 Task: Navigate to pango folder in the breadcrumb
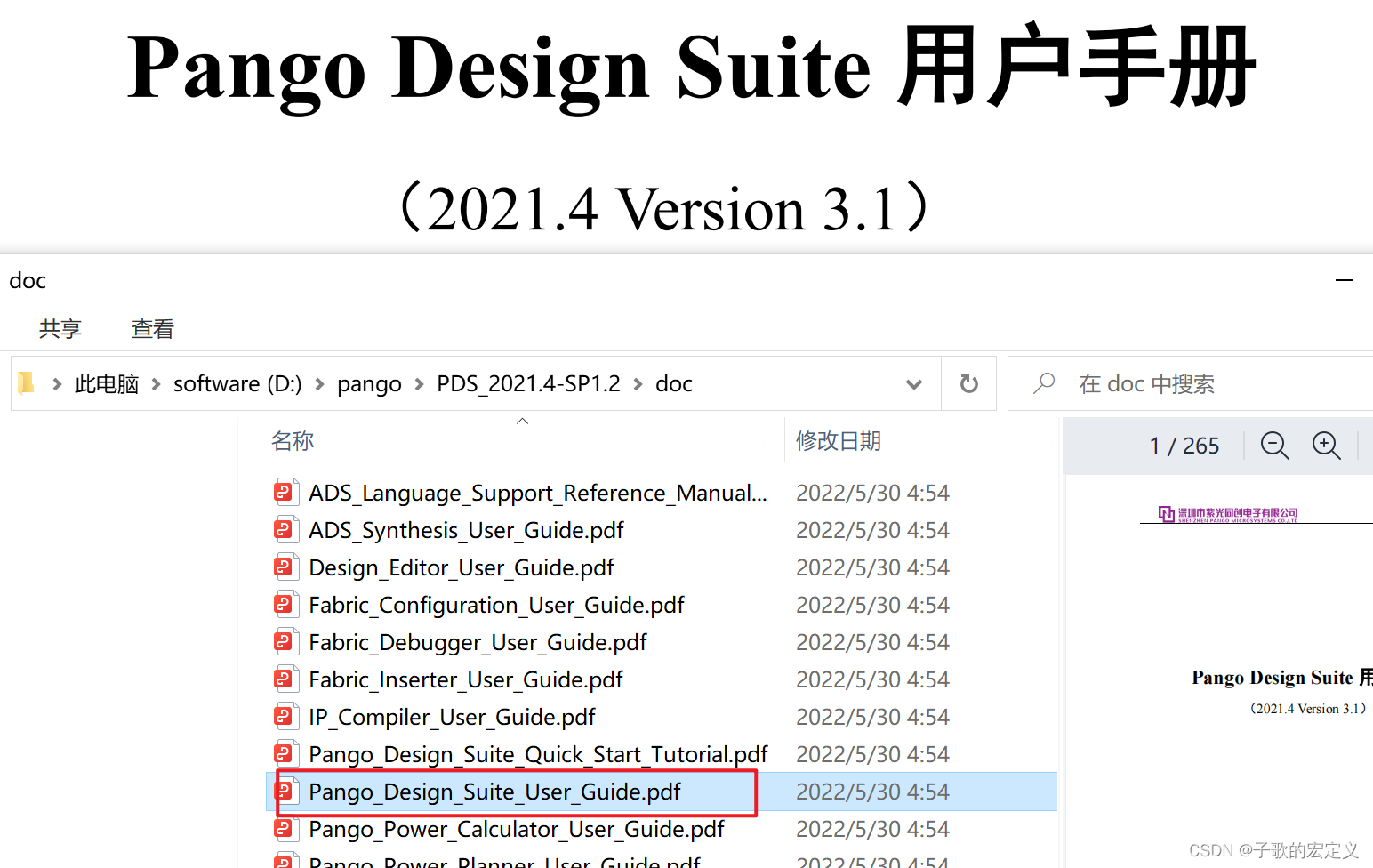click(x=369, y=384)
